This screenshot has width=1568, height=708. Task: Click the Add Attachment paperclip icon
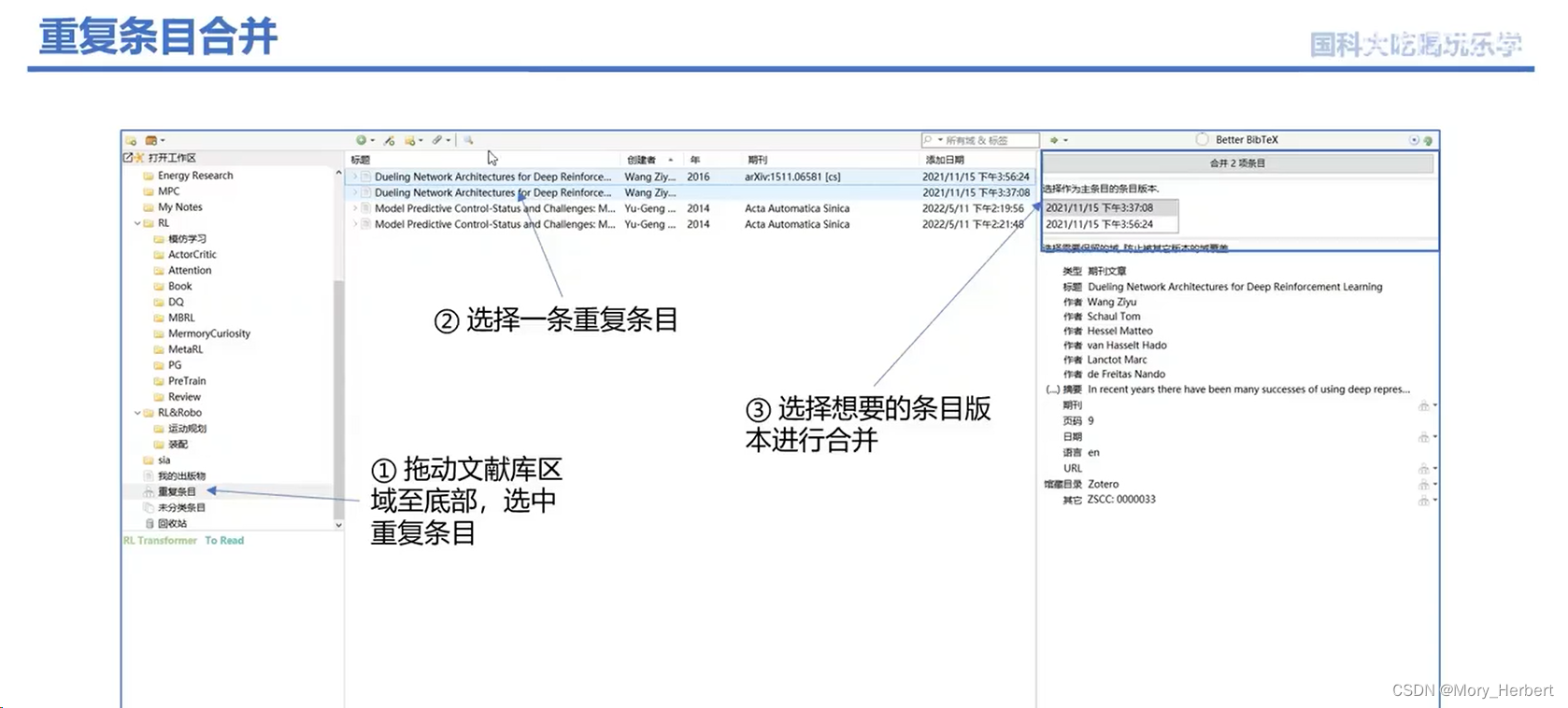pos(436,140)
